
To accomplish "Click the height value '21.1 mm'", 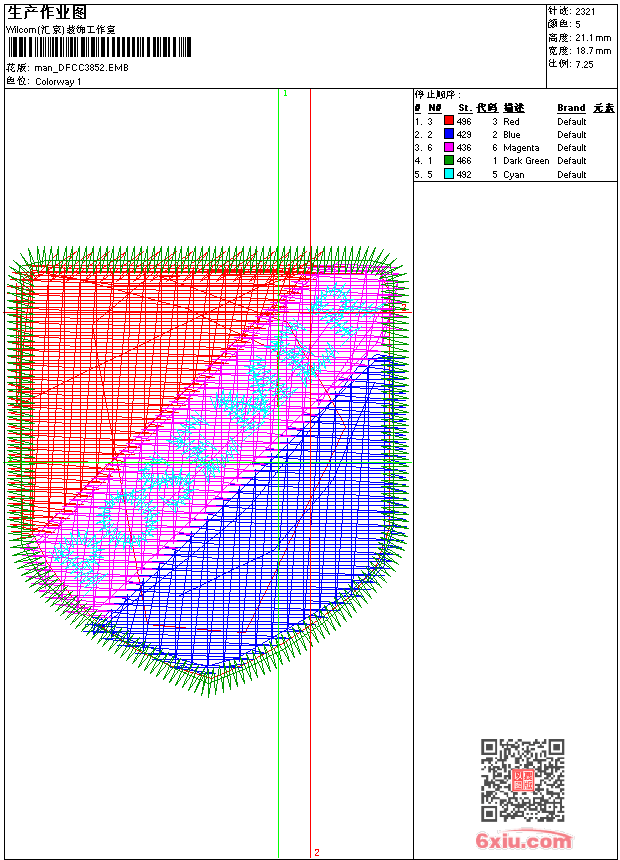I will (x=593, y=38).
